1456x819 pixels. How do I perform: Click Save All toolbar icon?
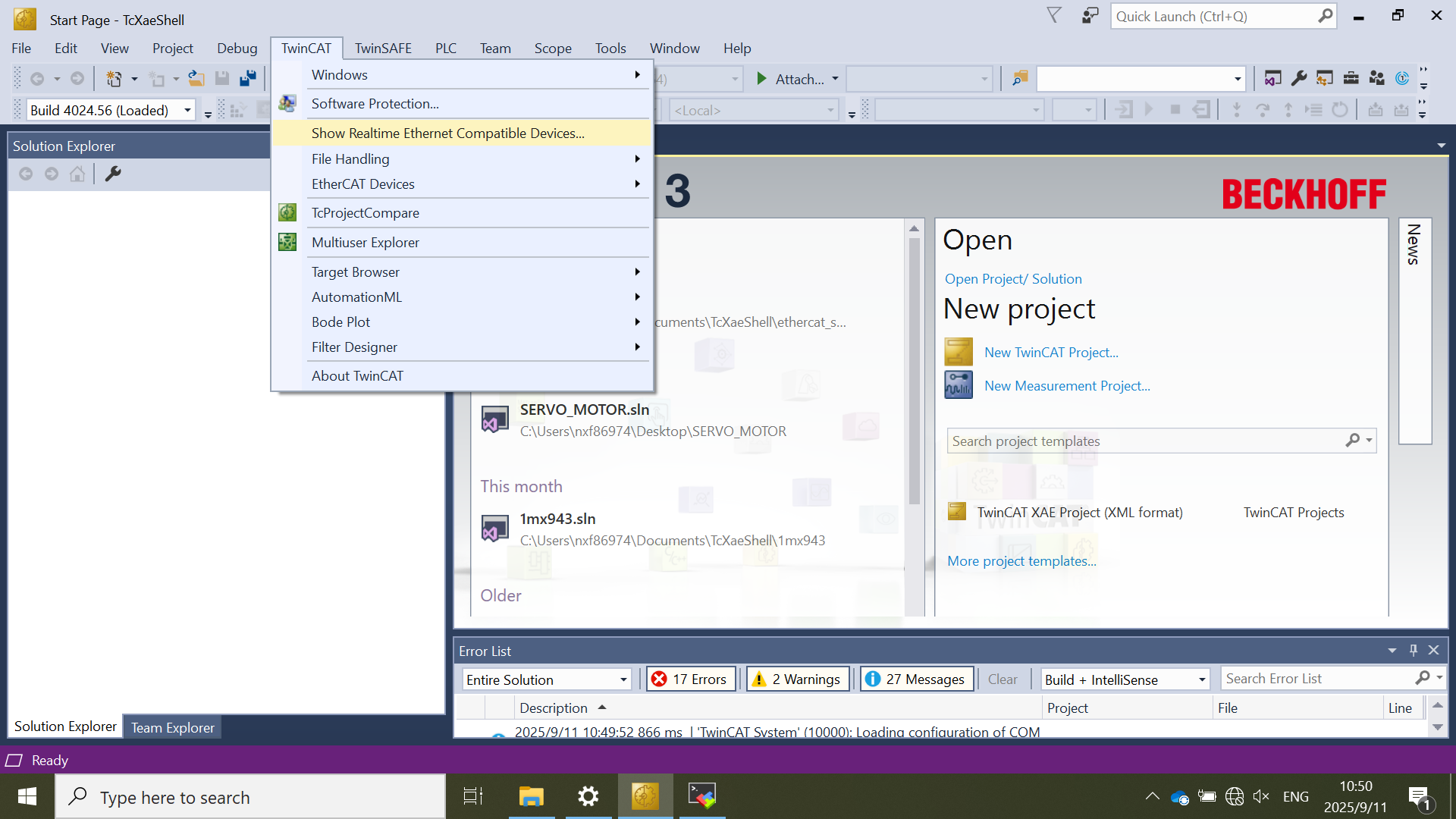coord(247,79)
